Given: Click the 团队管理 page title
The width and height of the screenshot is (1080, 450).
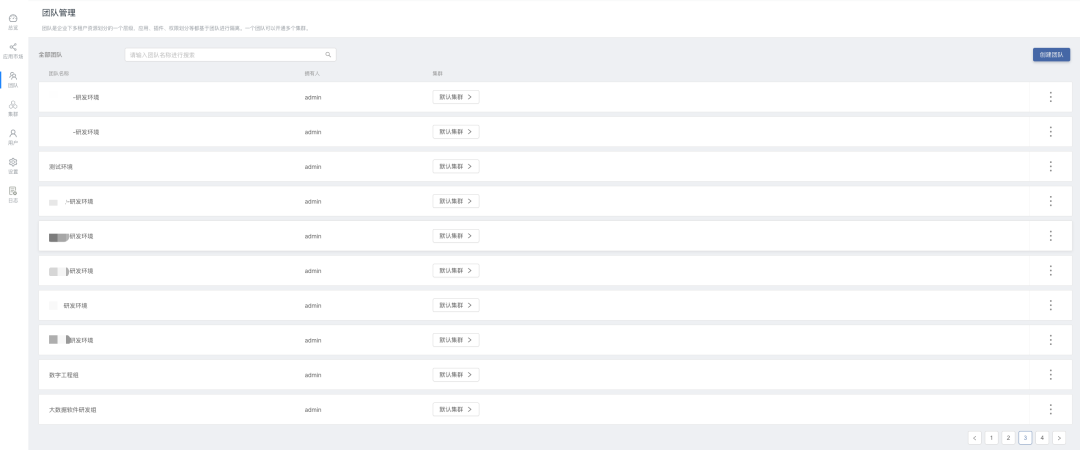Looking at the screenshot, I should click(x=59, y=12).
